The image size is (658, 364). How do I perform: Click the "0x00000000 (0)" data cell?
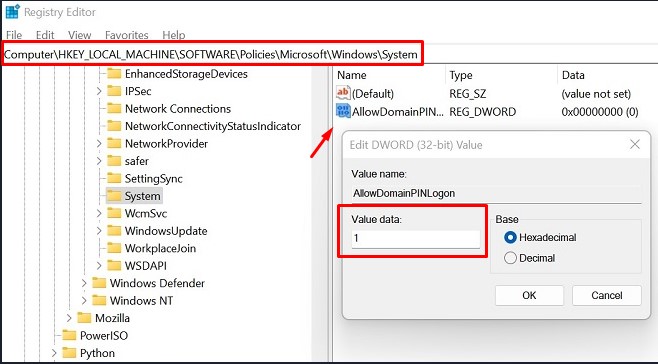[600, 112]
